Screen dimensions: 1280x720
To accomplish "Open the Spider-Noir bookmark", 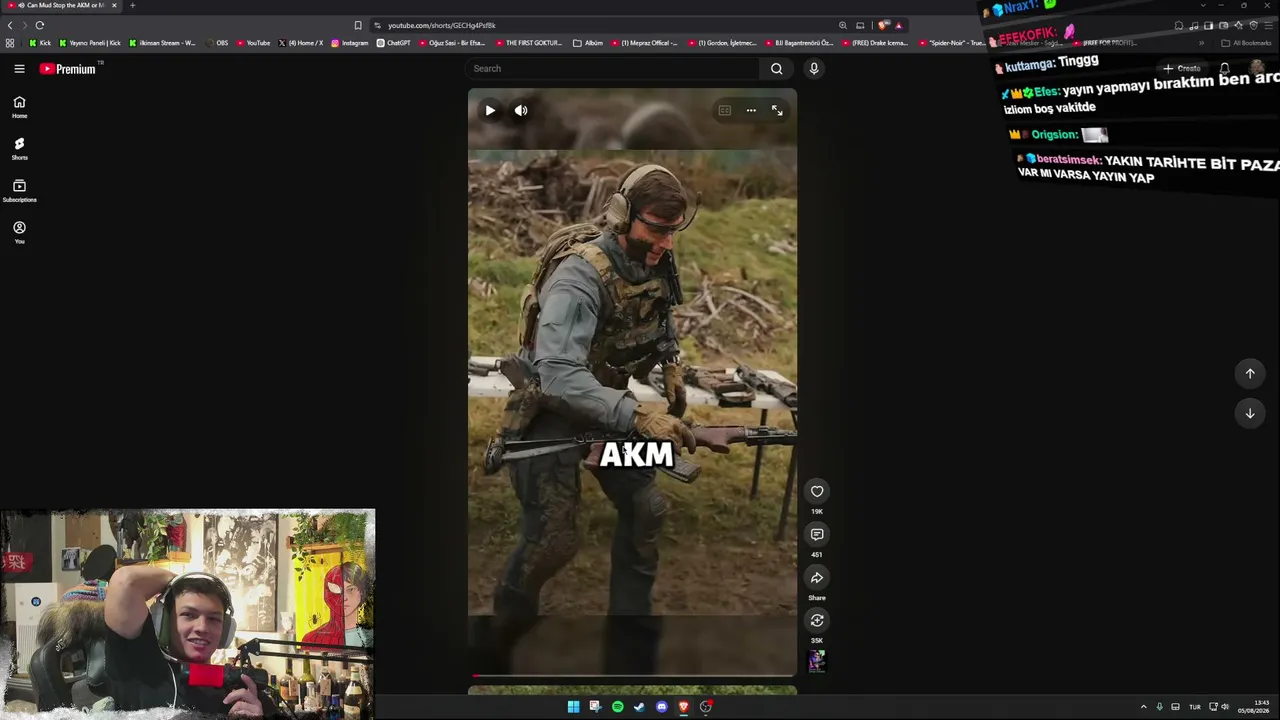I will [x=951, y=43].
